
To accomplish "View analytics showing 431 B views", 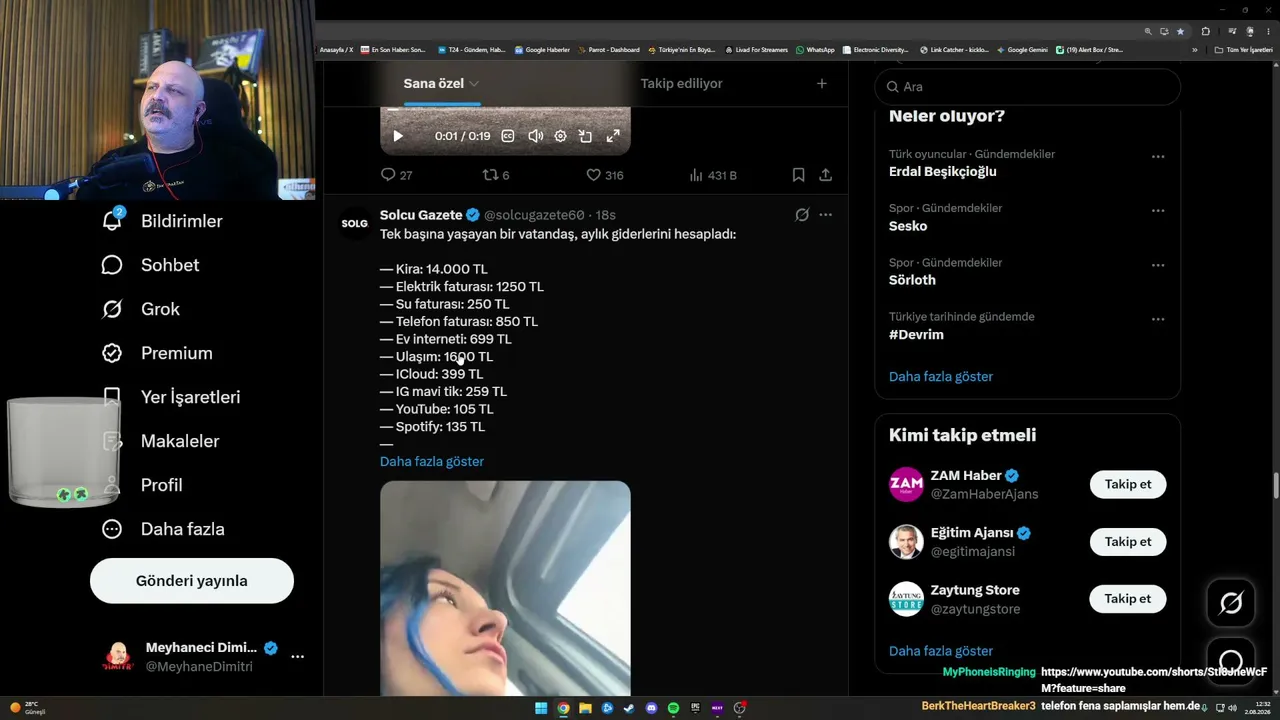I will [x=713, y=175].
